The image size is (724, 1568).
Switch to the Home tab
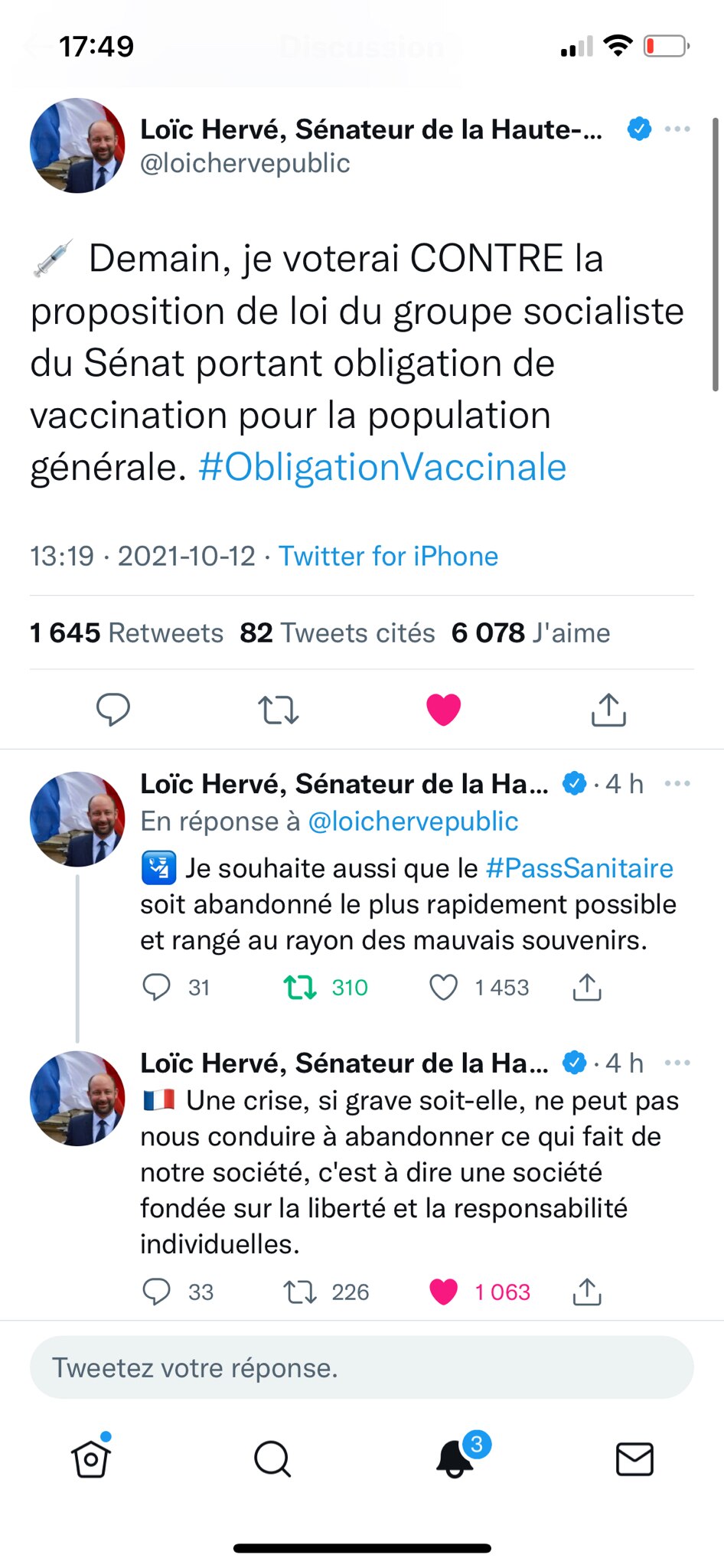pyautogui.click(x=90, y=1458)
